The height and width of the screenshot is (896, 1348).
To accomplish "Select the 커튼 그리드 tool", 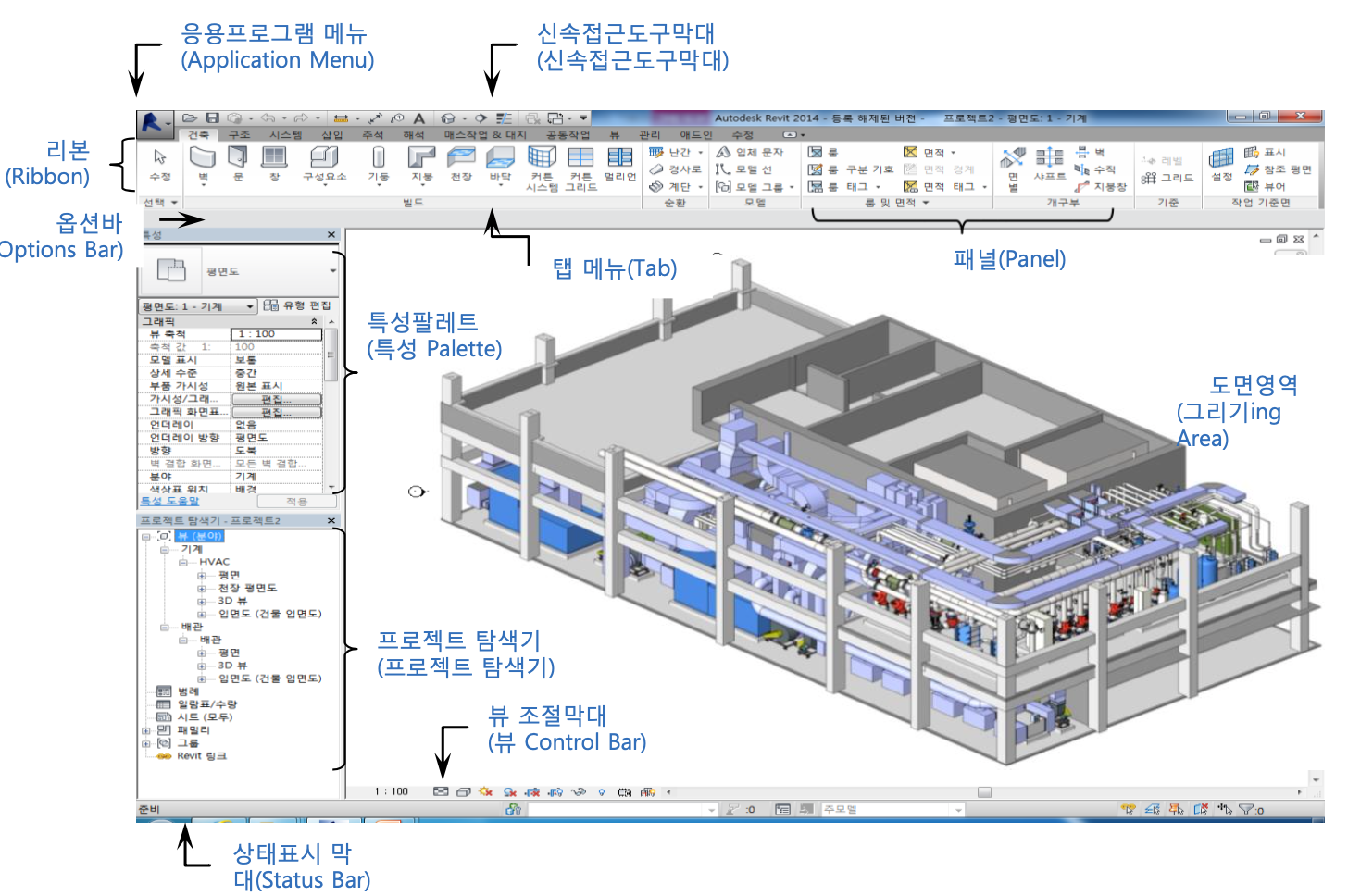I will click(x=580, y=168).
